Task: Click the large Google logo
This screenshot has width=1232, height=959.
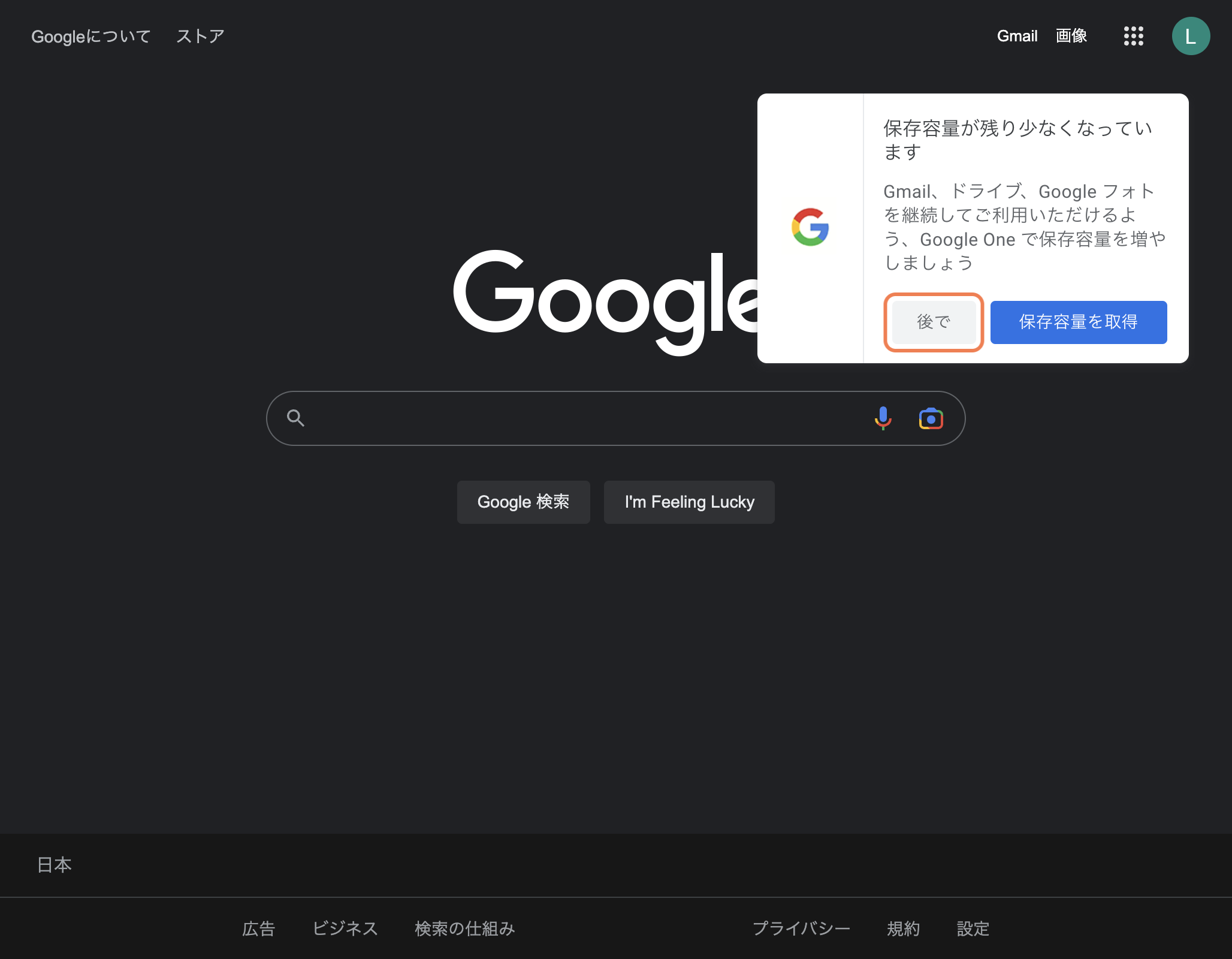Action: click(x=605, y=303)
